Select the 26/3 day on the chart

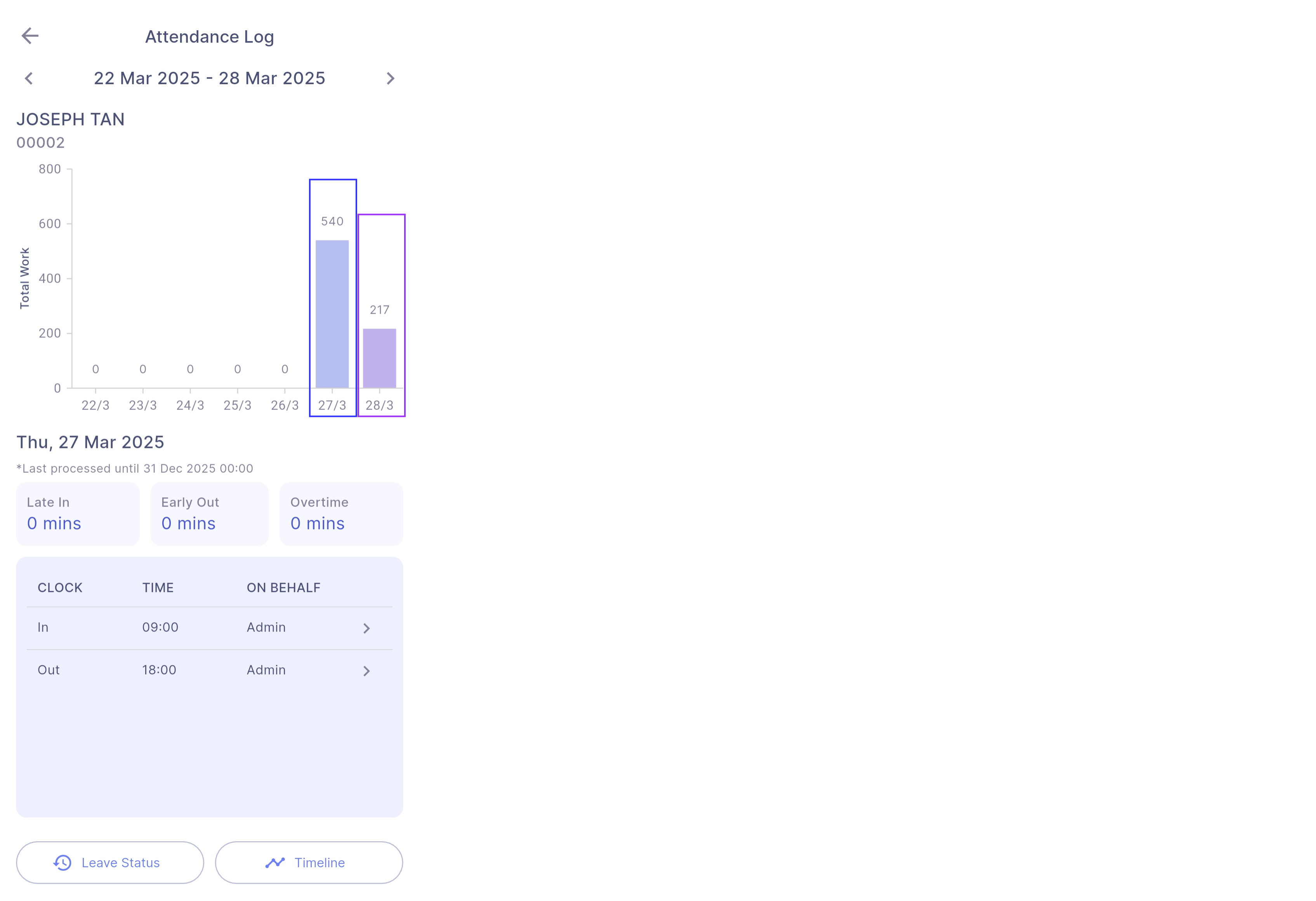285,405
